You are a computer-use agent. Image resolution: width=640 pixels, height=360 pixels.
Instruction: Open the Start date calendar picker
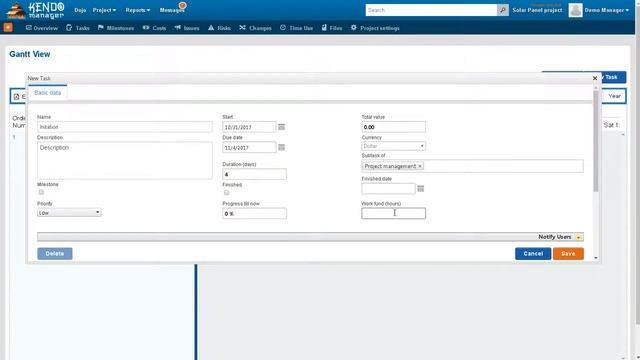(282, 127)
